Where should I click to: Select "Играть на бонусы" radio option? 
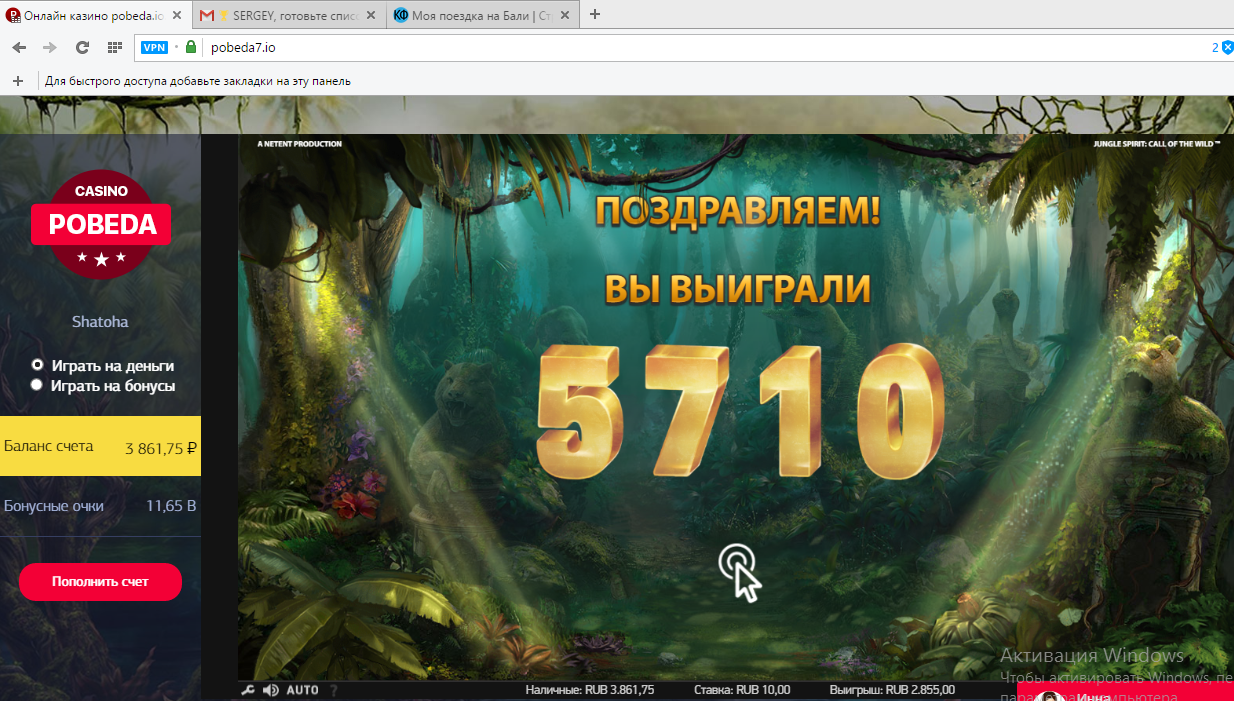click(37, 385)
